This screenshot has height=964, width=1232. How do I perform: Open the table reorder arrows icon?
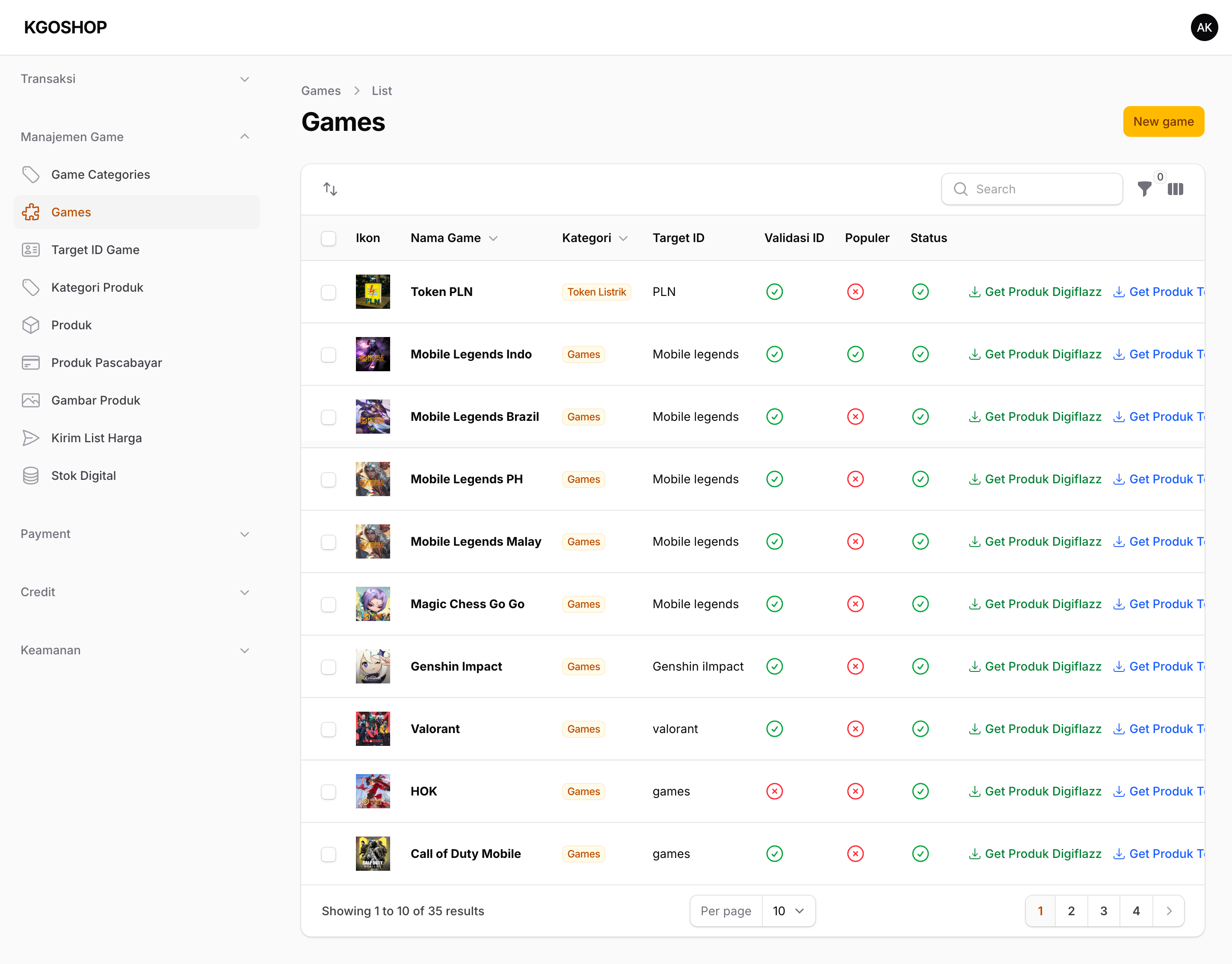tap(330, 189)
